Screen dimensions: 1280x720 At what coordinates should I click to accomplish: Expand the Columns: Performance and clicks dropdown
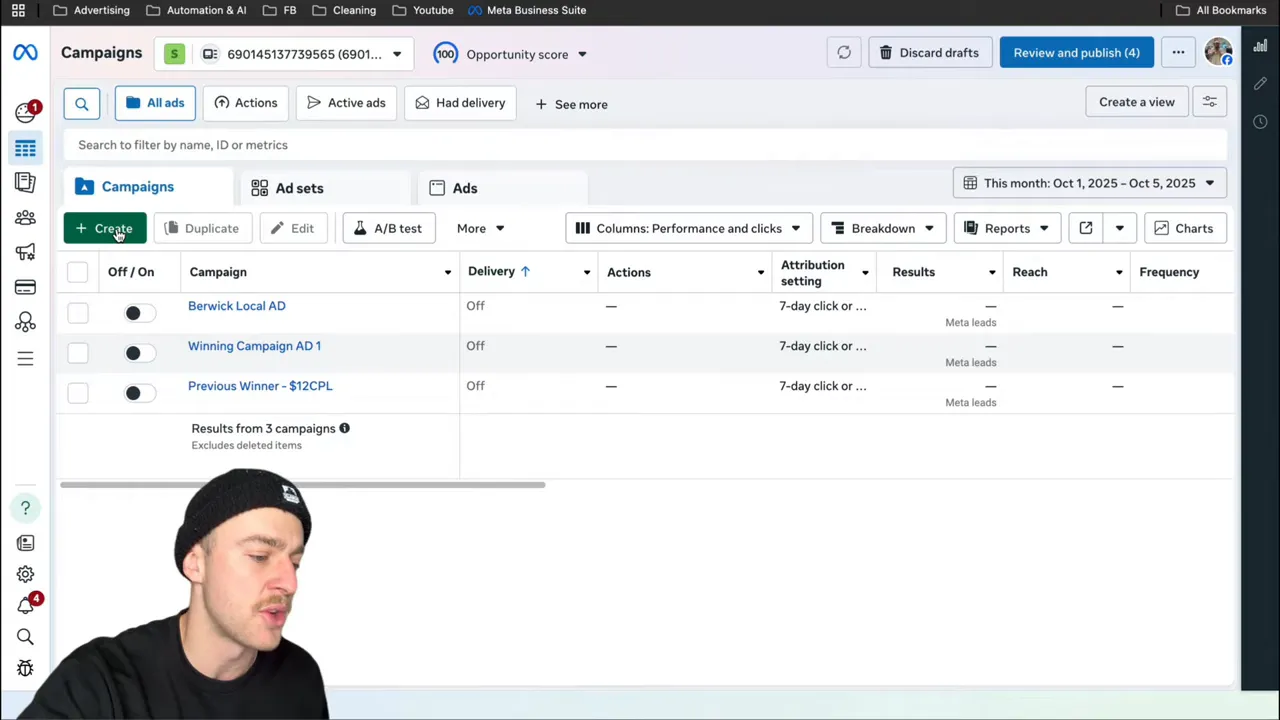[688, 228]
